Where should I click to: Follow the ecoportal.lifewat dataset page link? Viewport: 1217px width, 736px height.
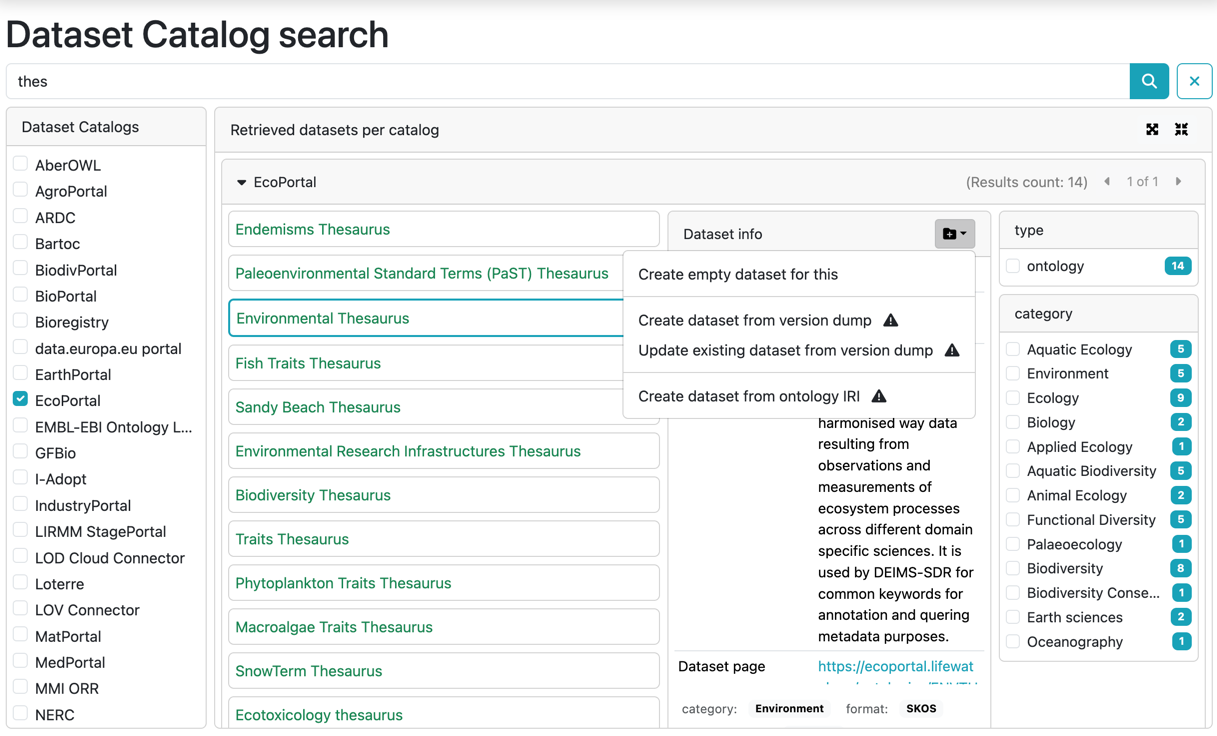[x=896, y=666]
